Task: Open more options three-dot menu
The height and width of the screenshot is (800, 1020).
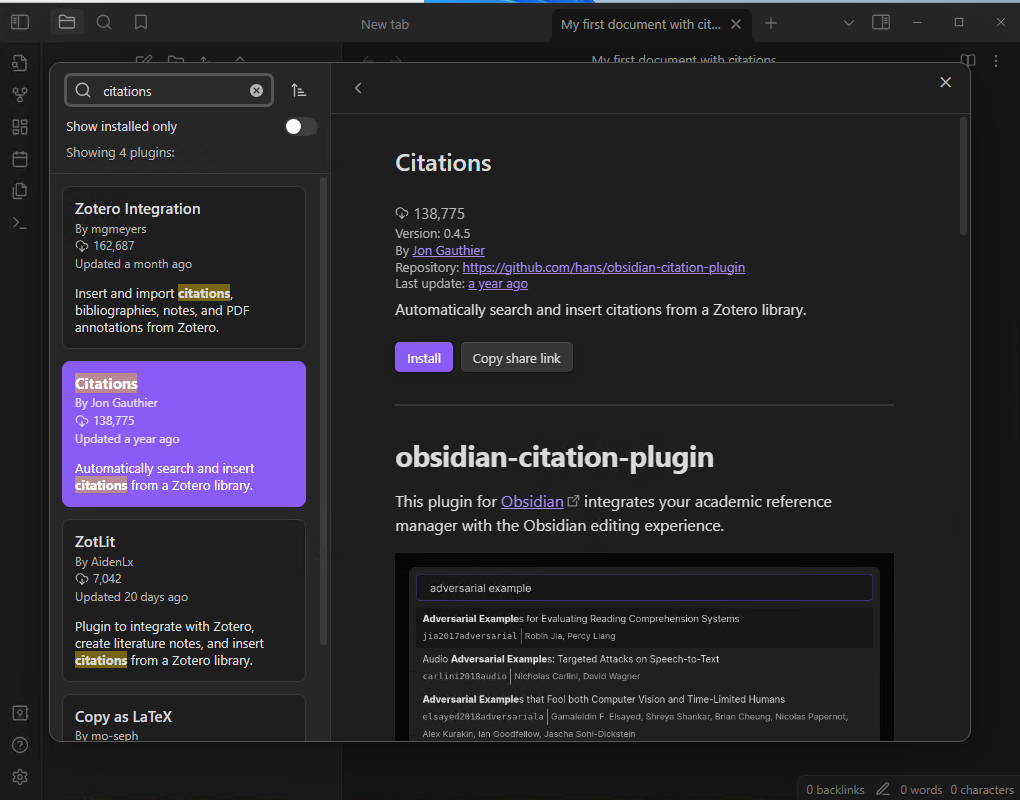Action: coord(996,60)
